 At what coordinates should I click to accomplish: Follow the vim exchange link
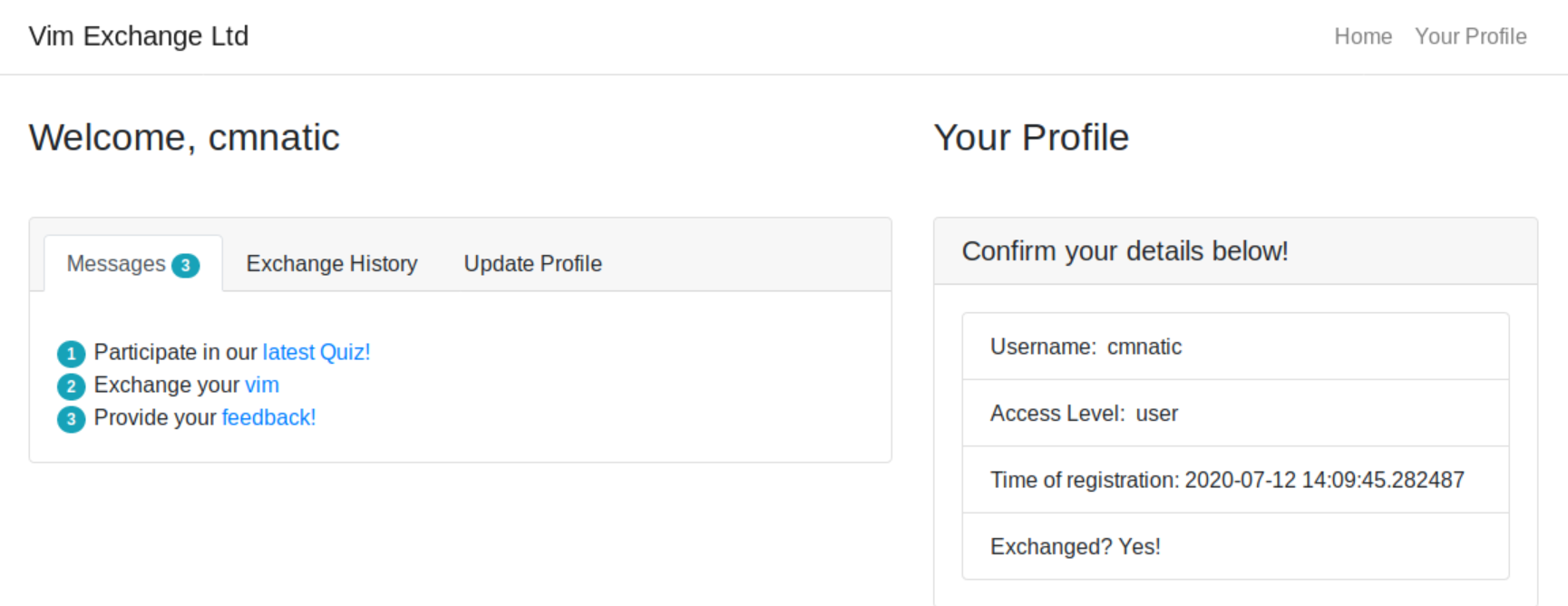tap(262, 385)
